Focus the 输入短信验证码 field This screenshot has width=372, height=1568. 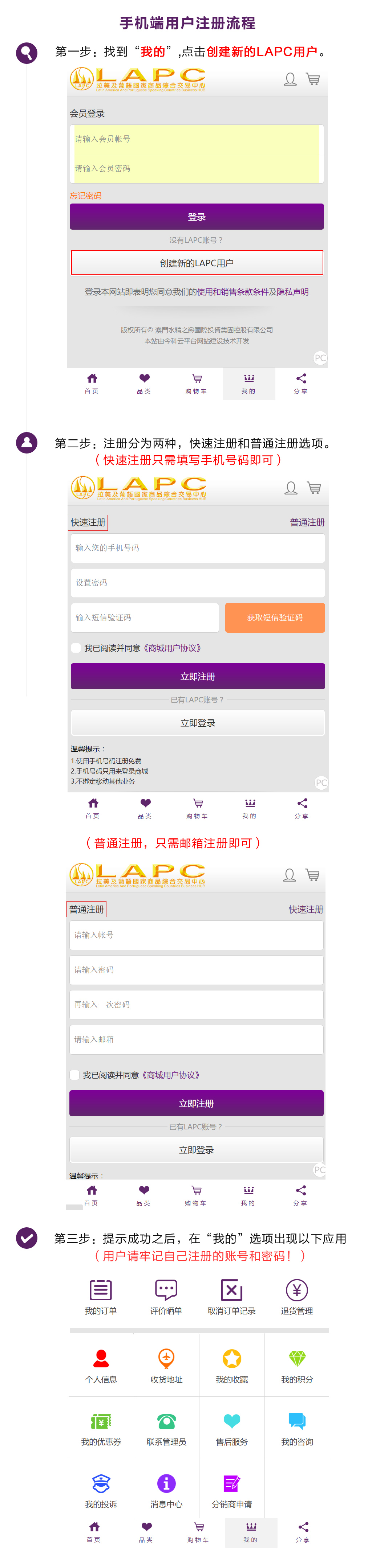[145, 617]
